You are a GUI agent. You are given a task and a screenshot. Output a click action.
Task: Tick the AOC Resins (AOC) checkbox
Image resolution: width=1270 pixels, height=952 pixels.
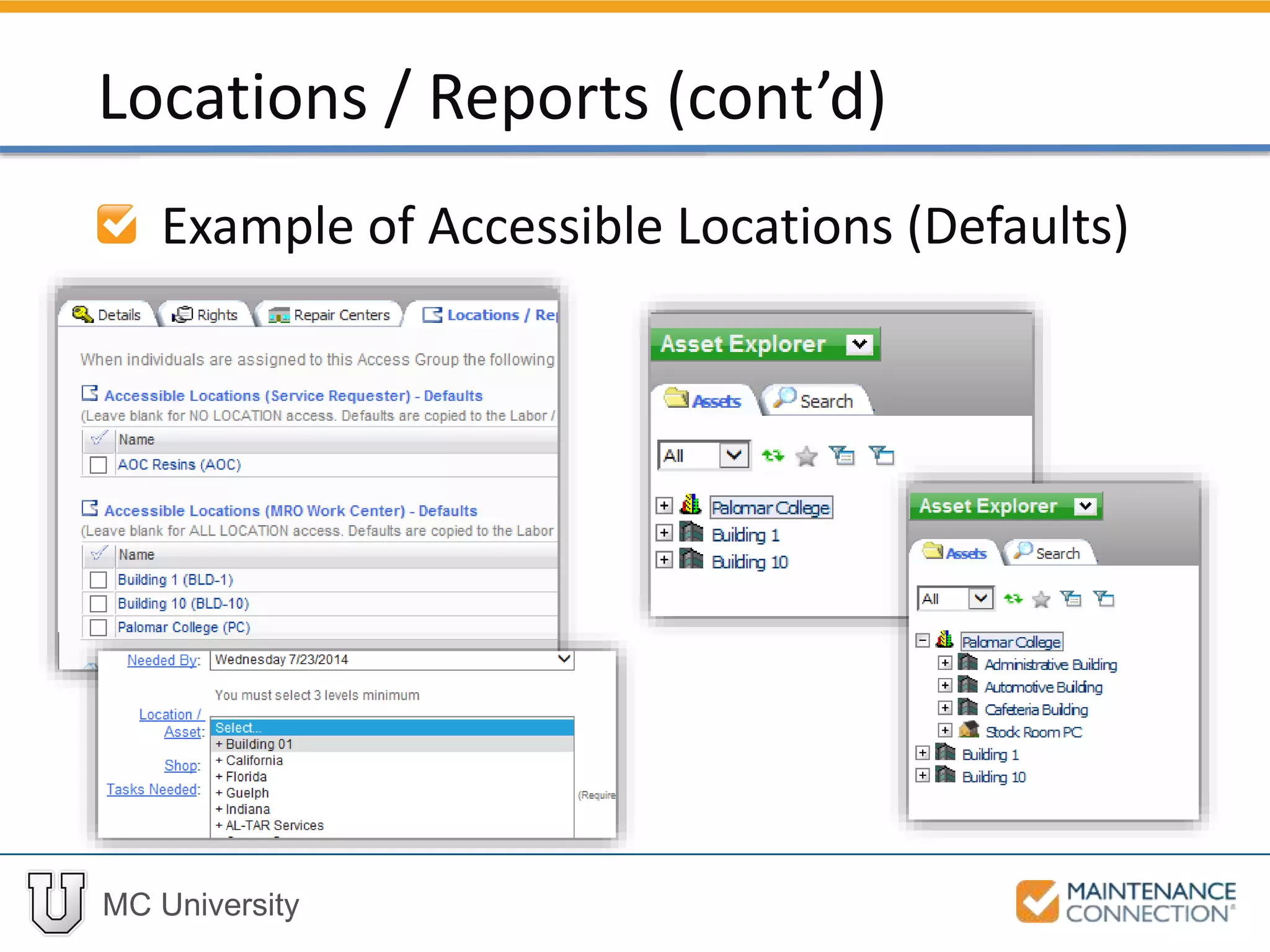point(99,465)
